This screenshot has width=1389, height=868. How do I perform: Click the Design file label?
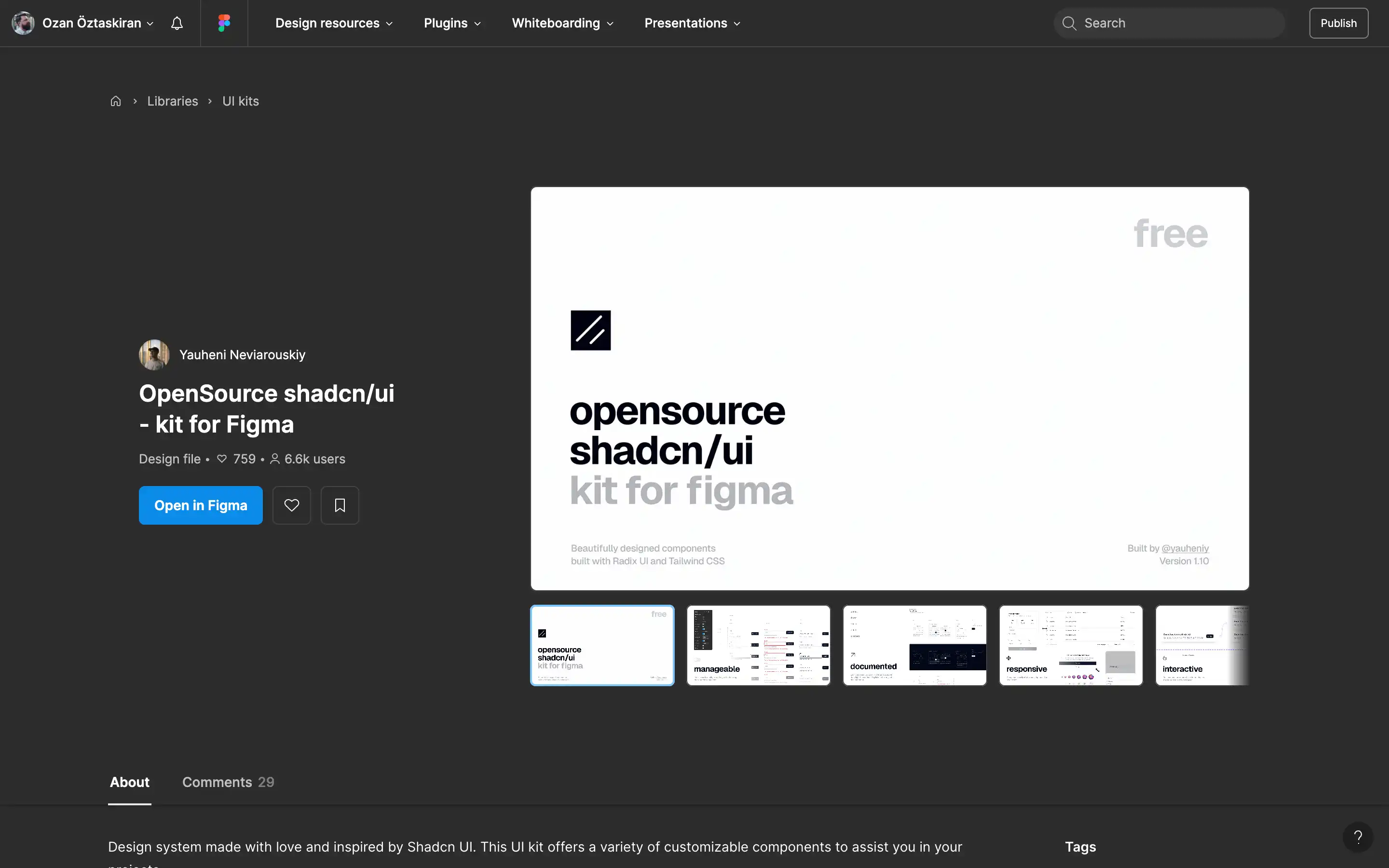point(170,459)
